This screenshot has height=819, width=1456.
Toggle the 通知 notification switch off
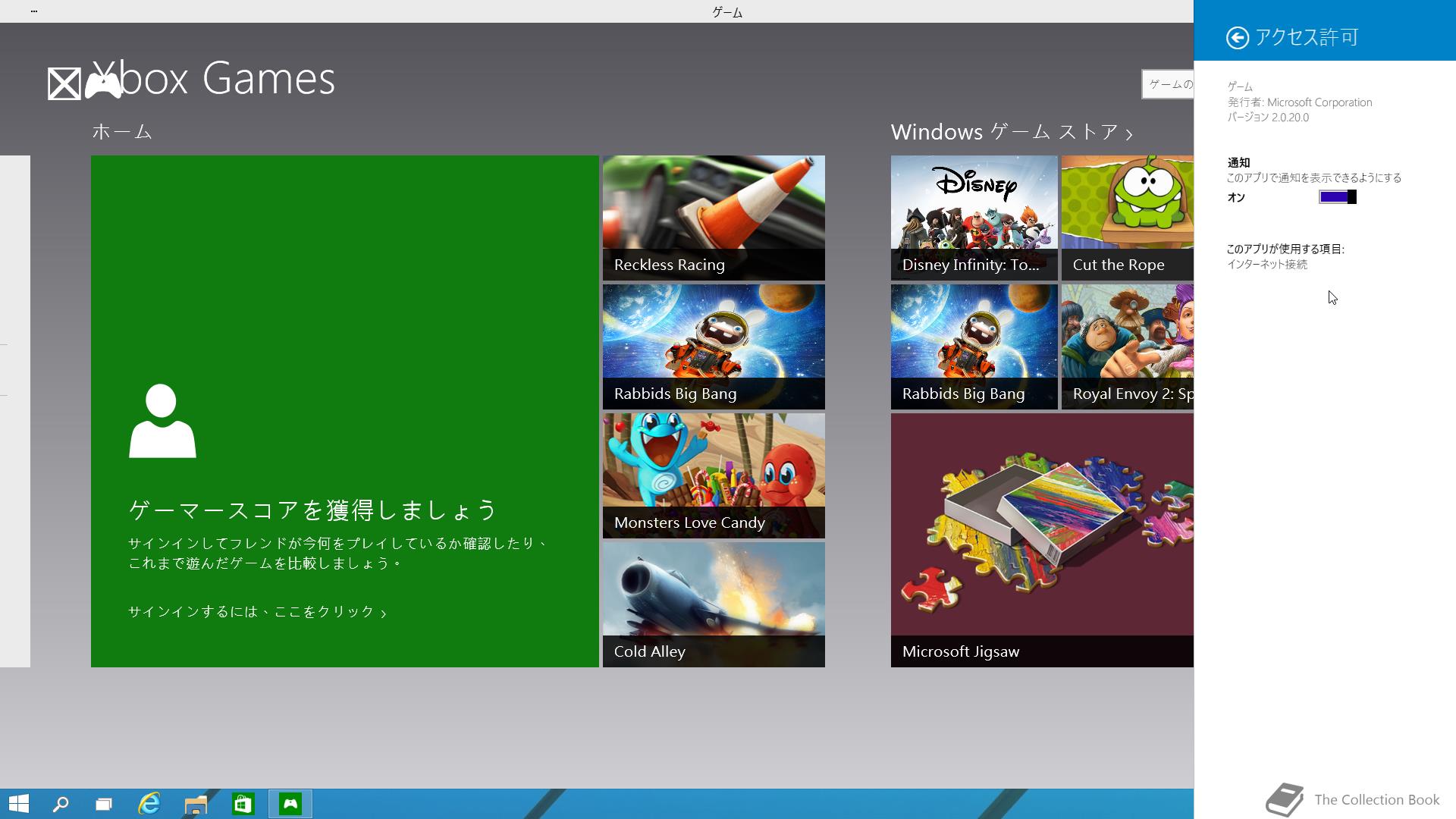click(x=1338, y=197)
